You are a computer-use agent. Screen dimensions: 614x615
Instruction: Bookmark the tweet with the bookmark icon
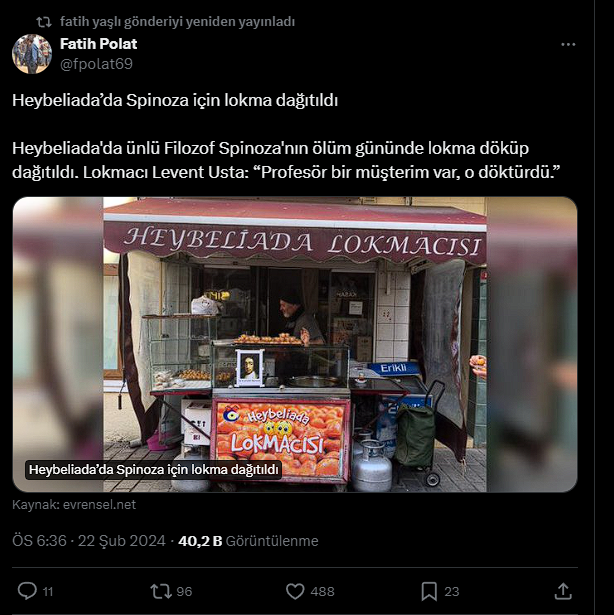(x=429, y=591)
